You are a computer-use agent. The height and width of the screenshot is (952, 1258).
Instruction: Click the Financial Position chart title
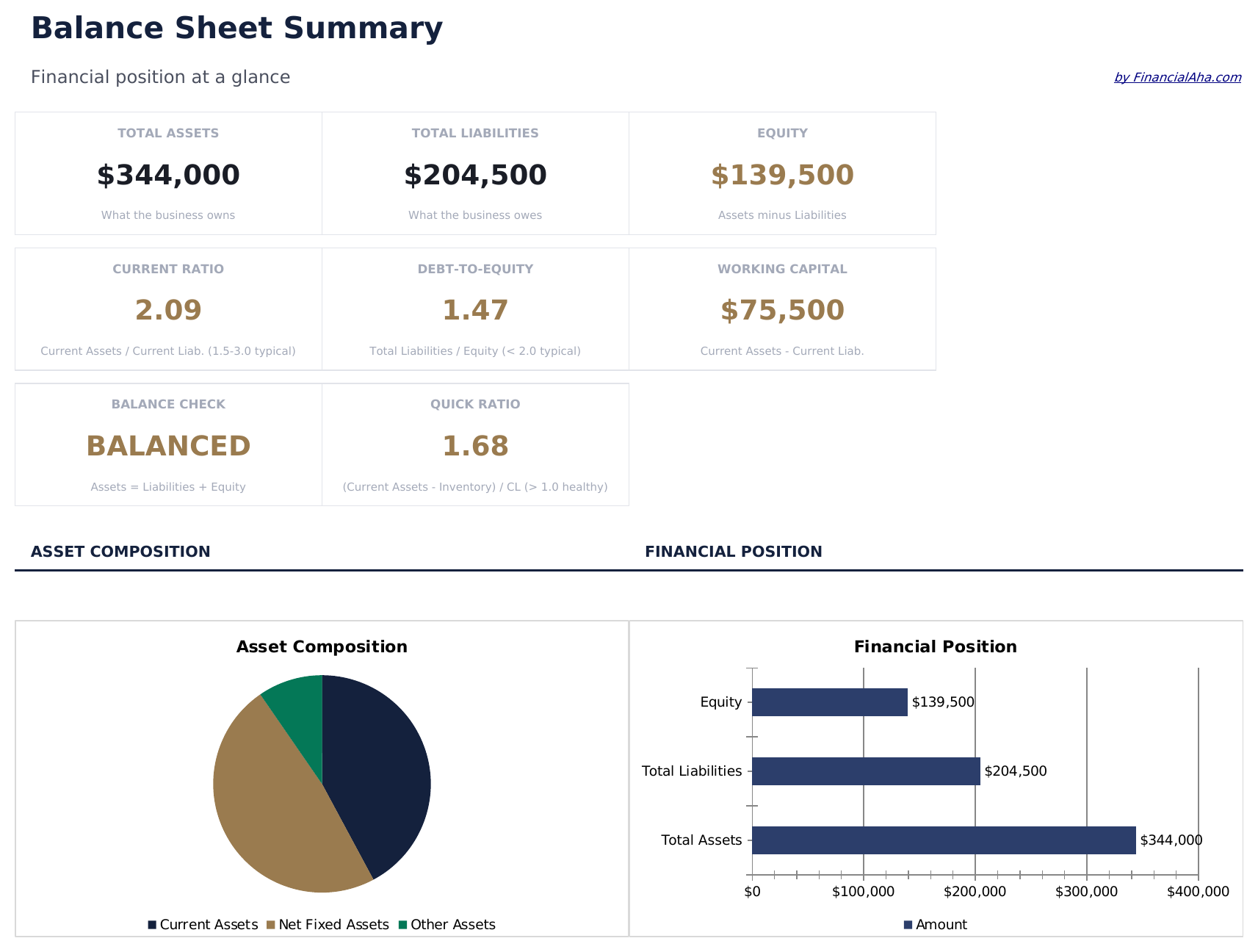point(935,646)
